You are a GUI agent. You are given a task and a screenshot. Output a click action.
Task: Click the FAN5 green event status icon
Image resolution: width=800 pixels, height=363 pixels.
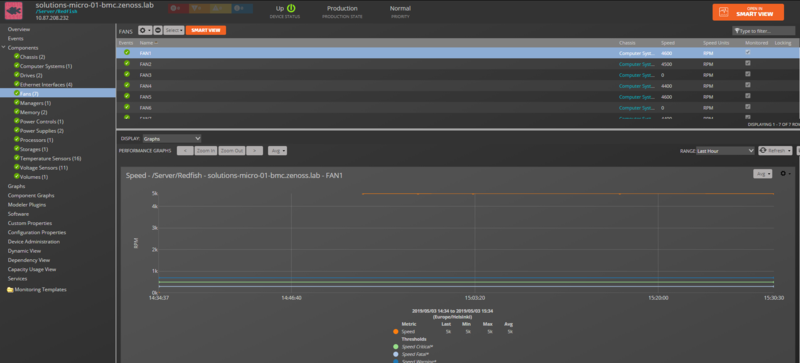pos(127,96)
